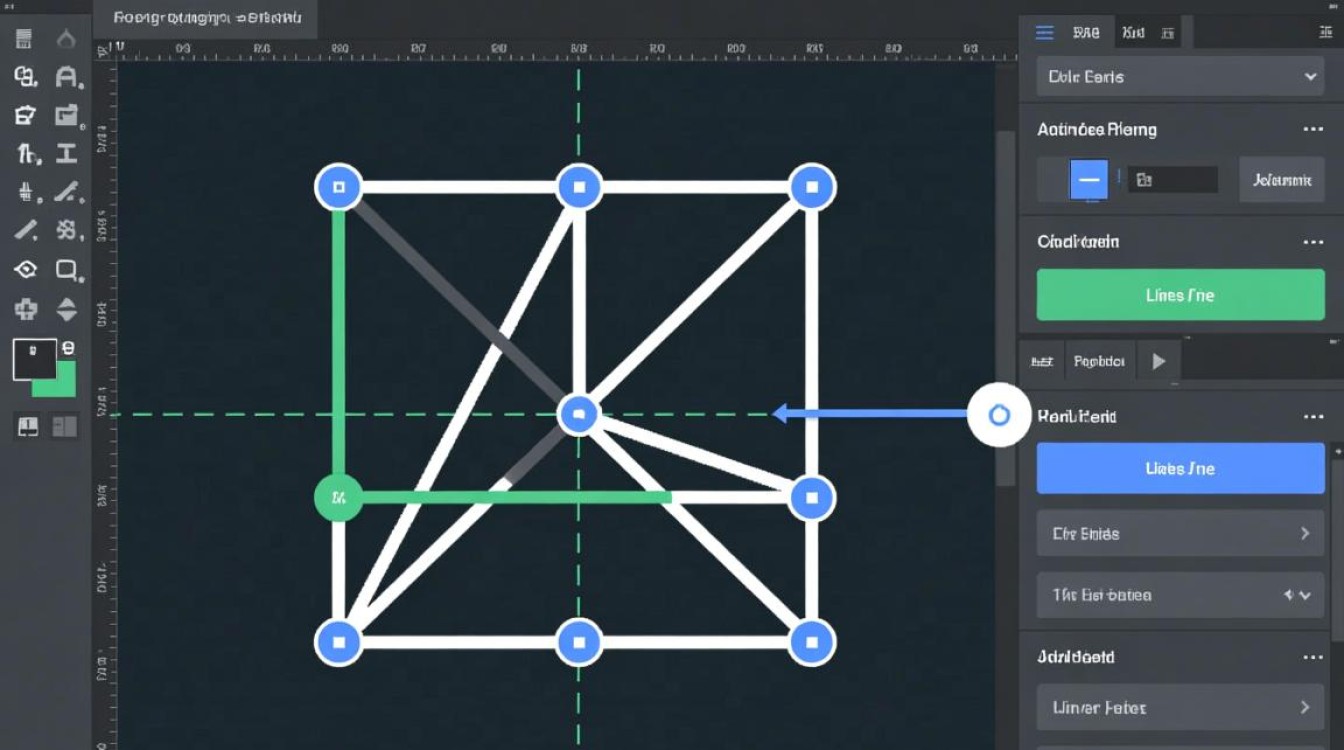Viewport: 1344px width, 750px height.
Task: Click the eye icon in the left toolbar
Action: [25, 269]
